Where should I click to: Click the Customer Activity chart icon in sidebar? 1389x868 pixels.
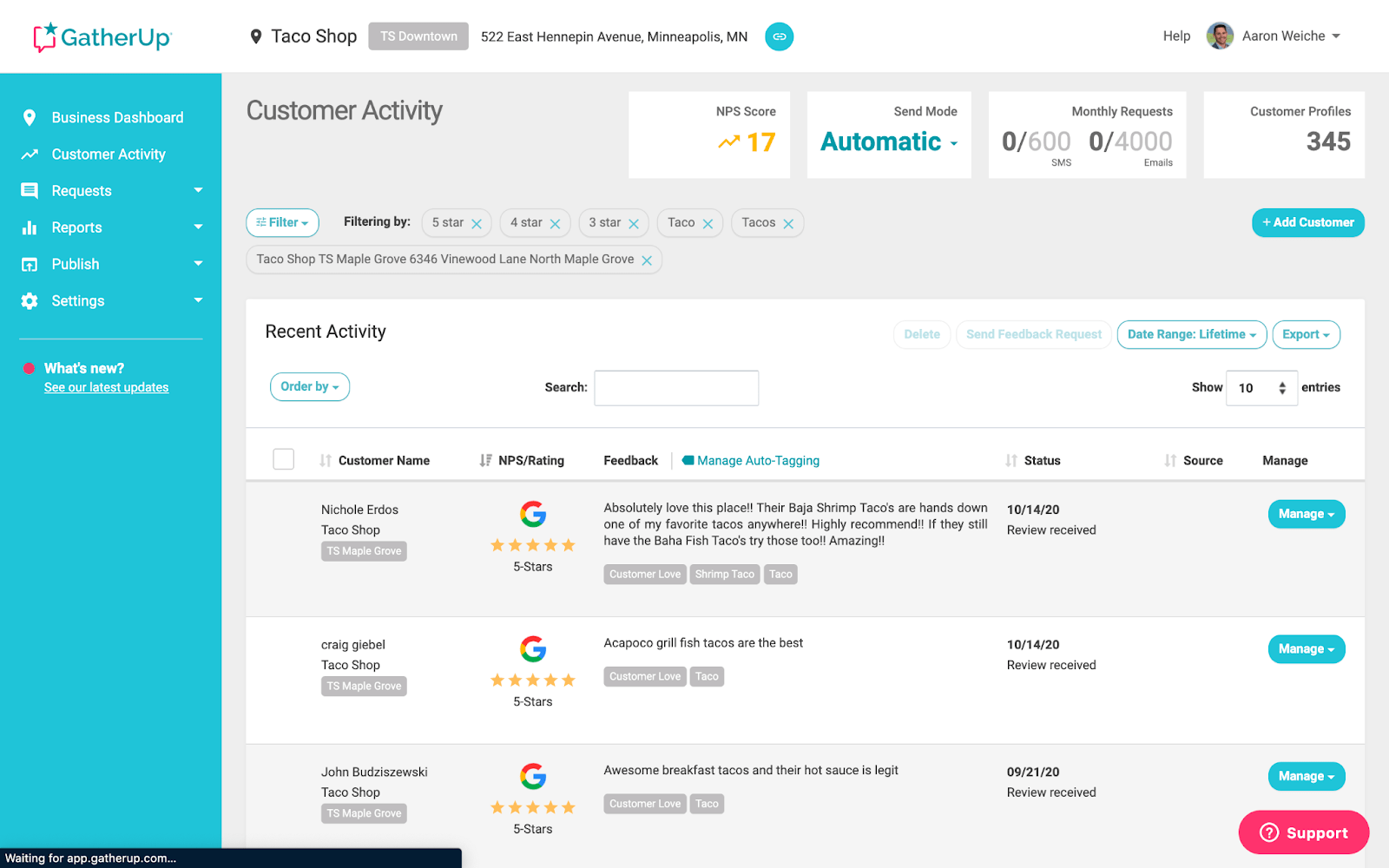30,154
